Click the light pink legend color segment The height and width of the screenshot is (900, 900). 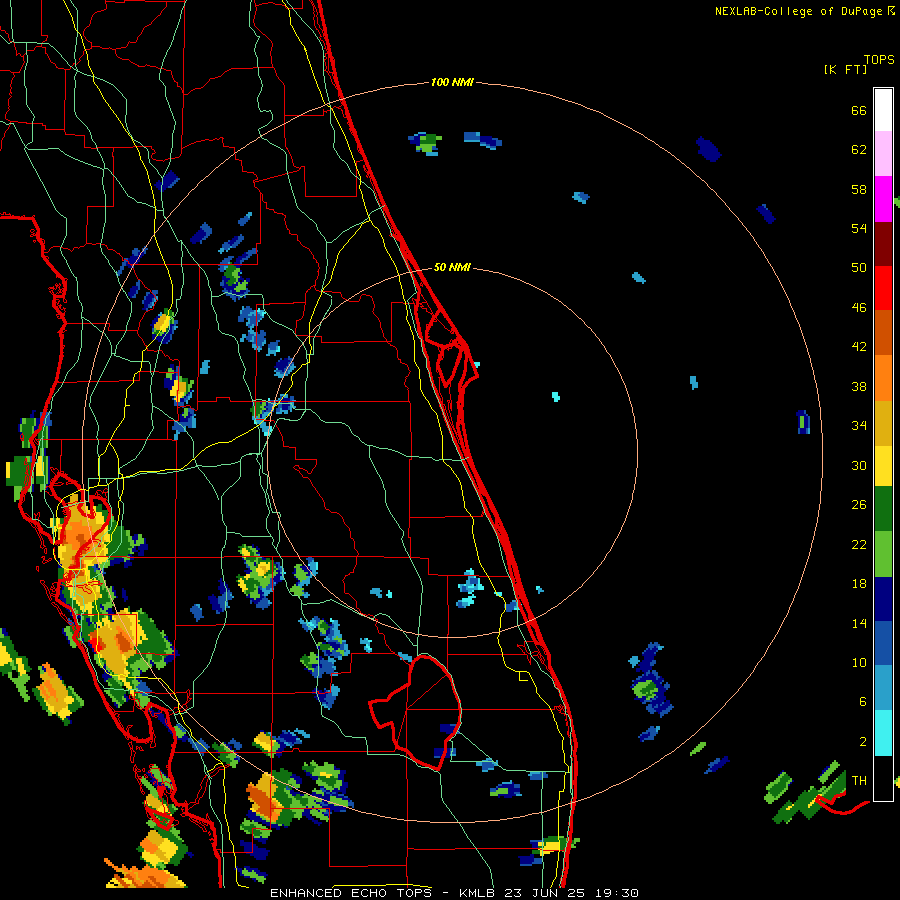click(x=883, y=154)
